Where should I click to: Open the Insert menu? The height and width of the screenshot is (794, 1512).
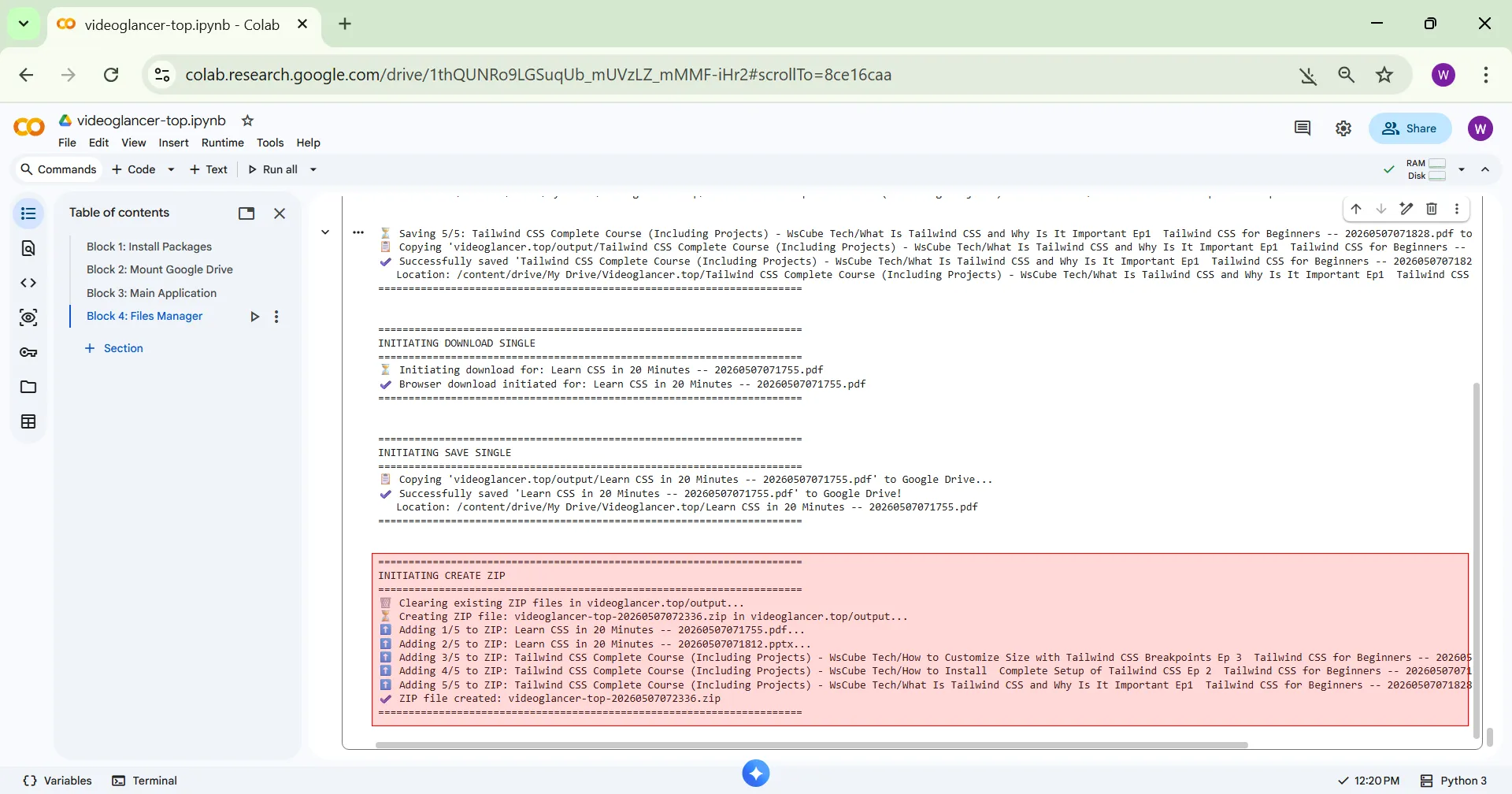173,143
